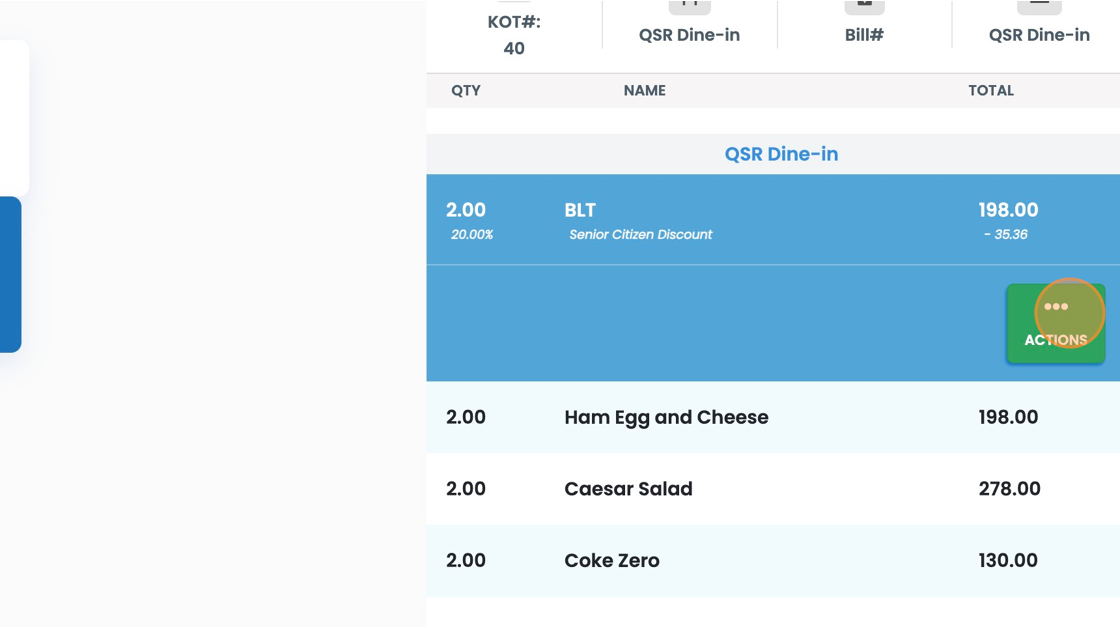Screen dimensions: 1120x628
Task: Open the Bill# header cell
Action: click(x=864, y=35)
